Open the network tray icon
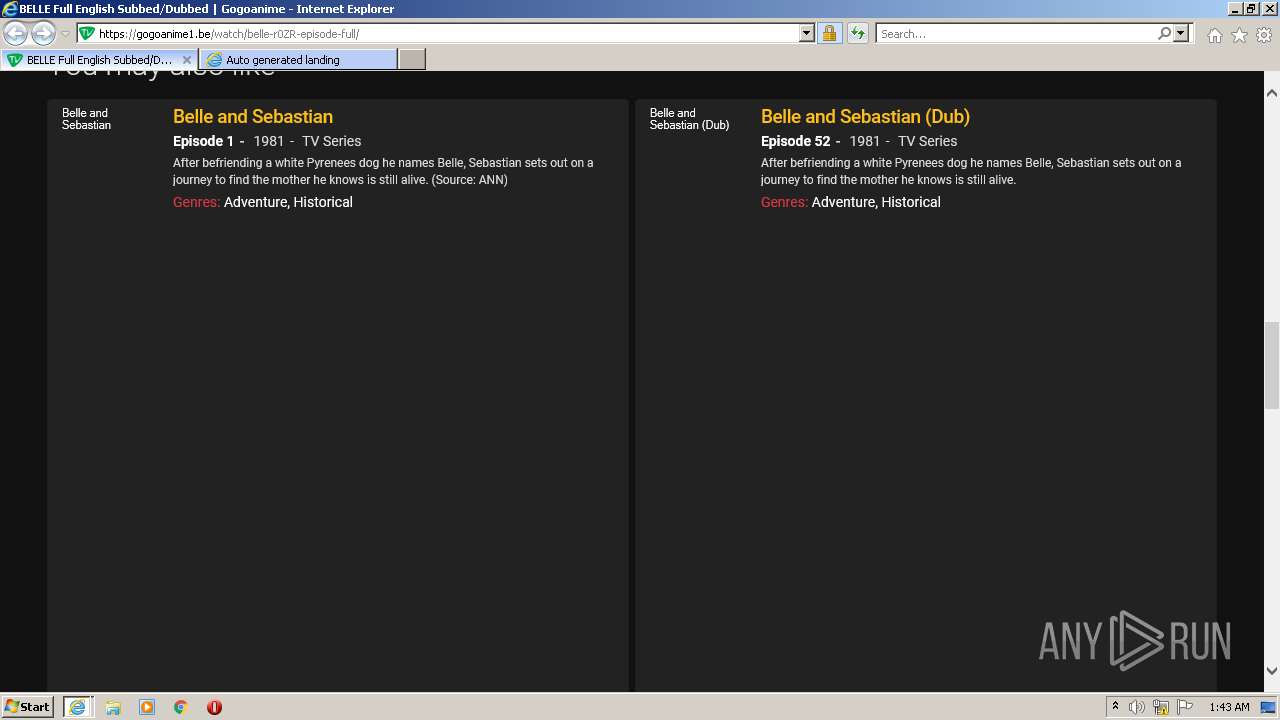Viewport: 1280px width, 720px height. (1161, 707)
